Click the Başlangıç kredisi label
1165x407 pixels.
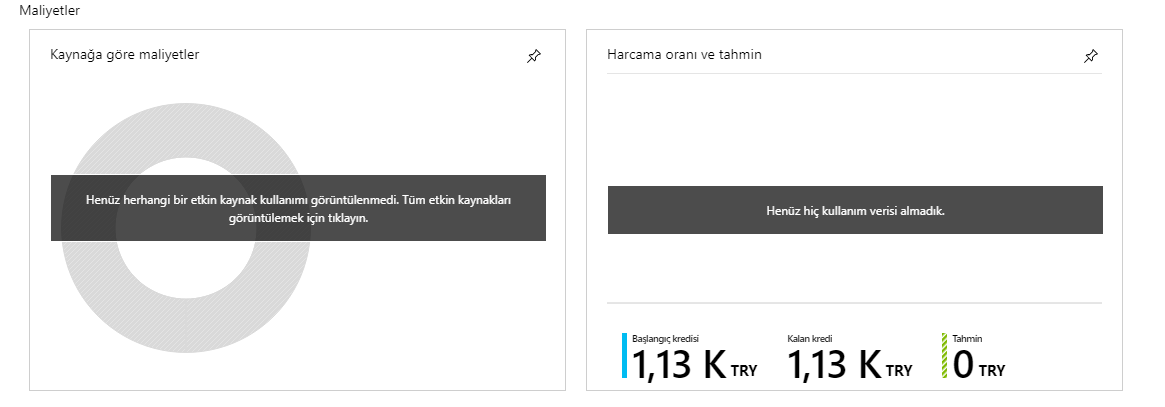pos(665,339)
